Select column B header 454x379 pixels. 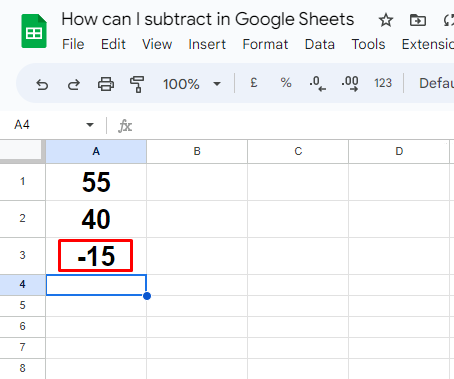[x=197, y=152]
